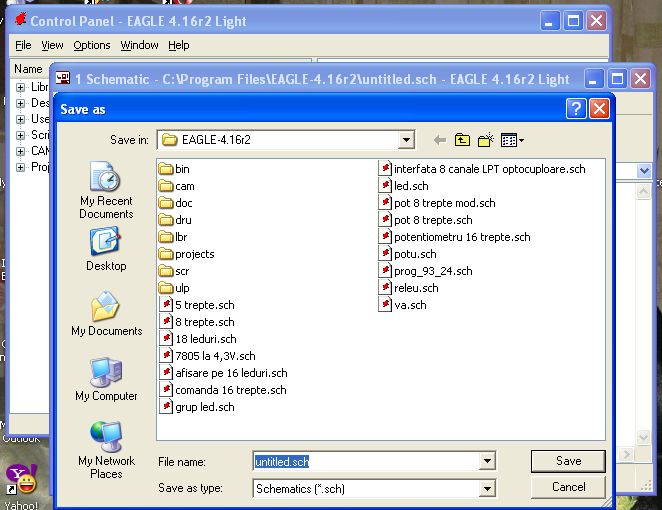The image size is (662, 510).
Task: Open the Window menu in Control Panel
Action: (139, 45)
